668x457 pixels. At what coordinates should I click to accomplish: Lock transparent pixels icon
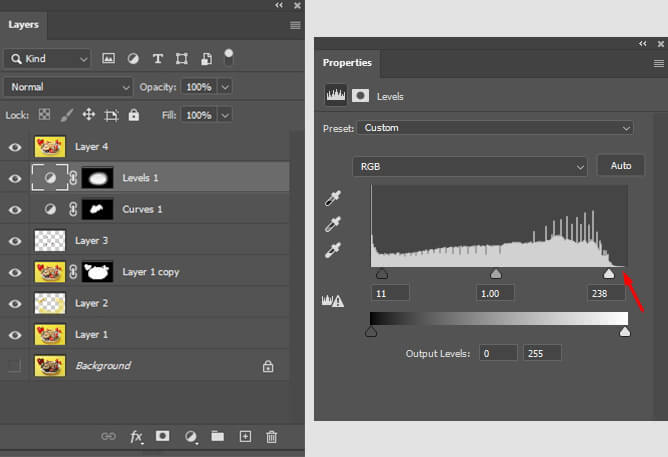(x=44, y=114)
